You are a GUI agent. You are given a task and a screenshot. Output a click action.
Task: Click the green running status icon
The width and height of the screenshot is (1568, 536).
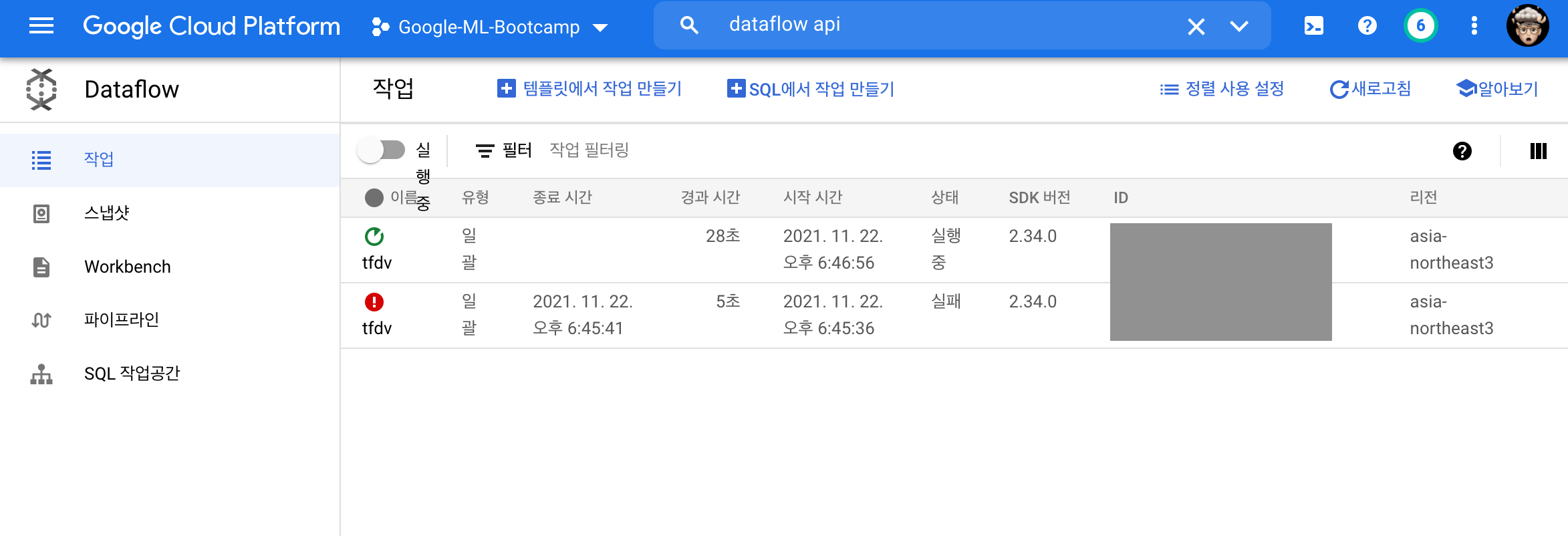pos(374,237)
